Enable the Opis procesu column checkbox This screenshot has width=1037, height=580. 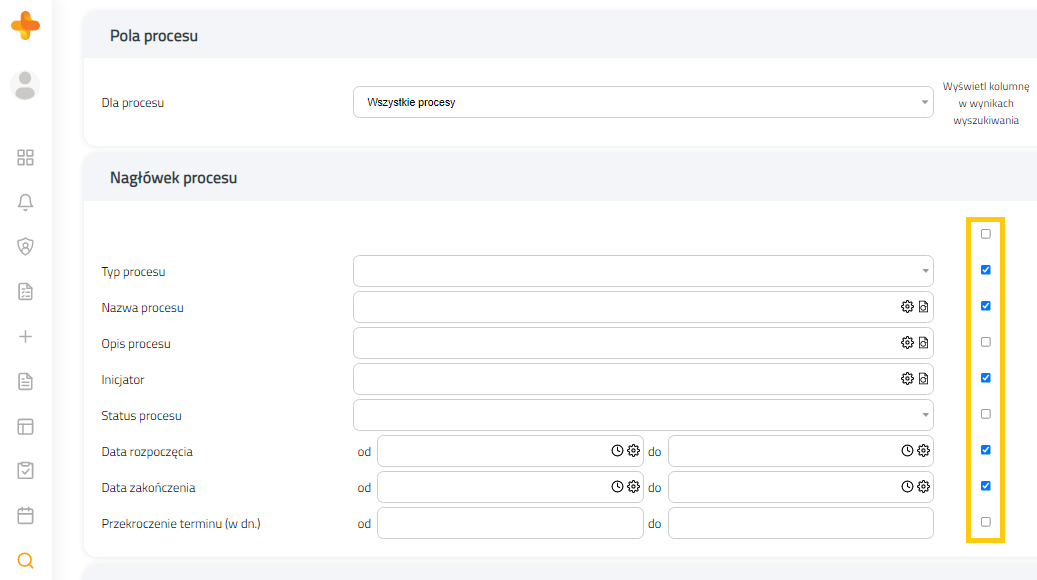(x=985, y=342)
